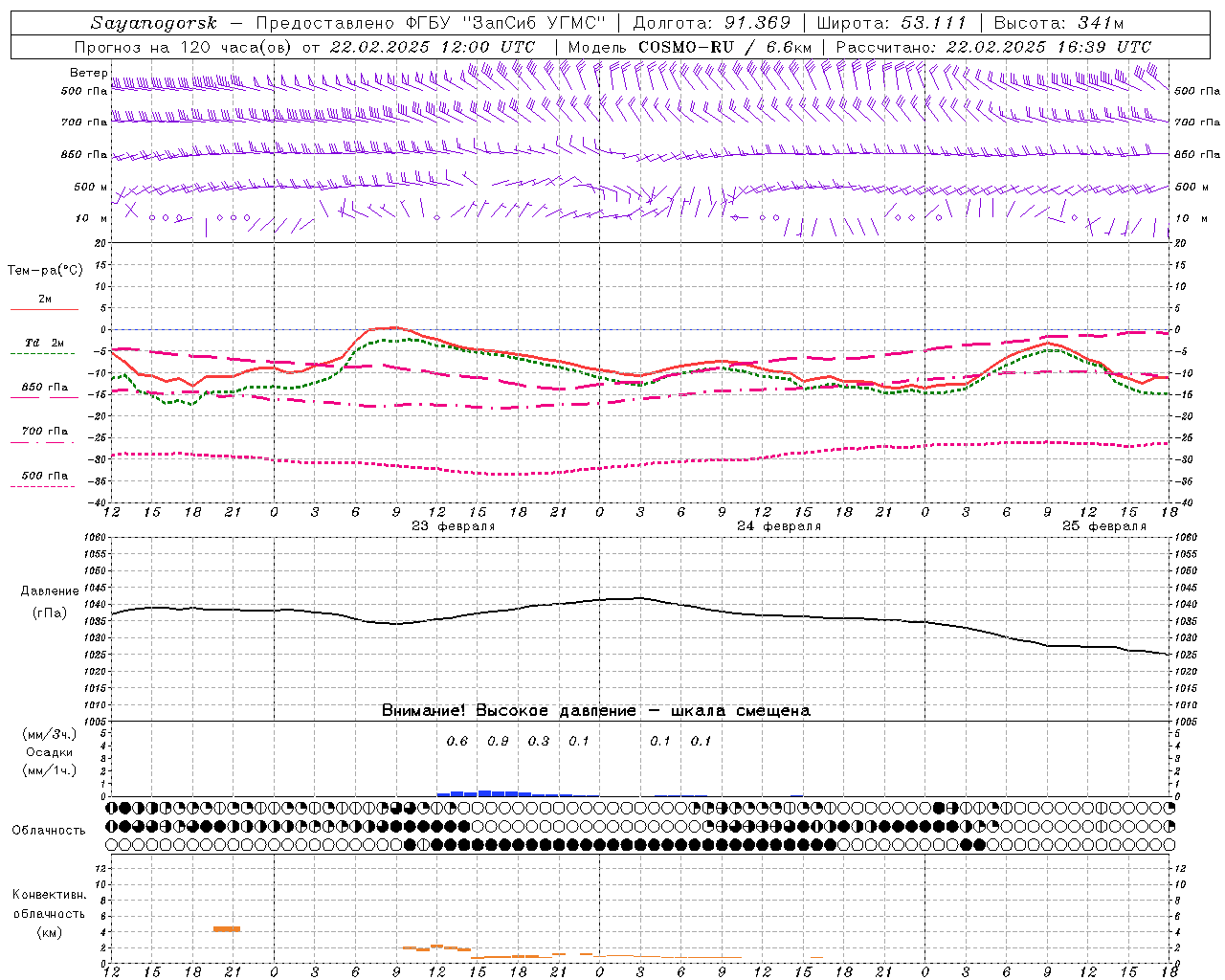Select the 'Конвективн.' convective cloud label

point(49,895)
